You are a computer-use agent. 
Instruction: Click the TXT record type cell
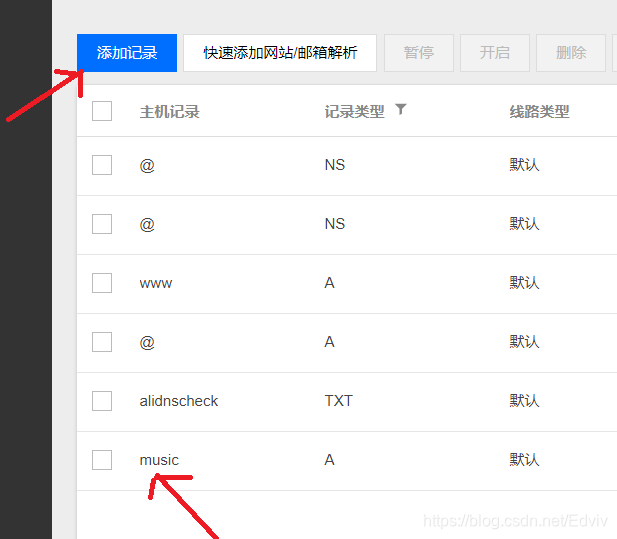pos(338,401)
